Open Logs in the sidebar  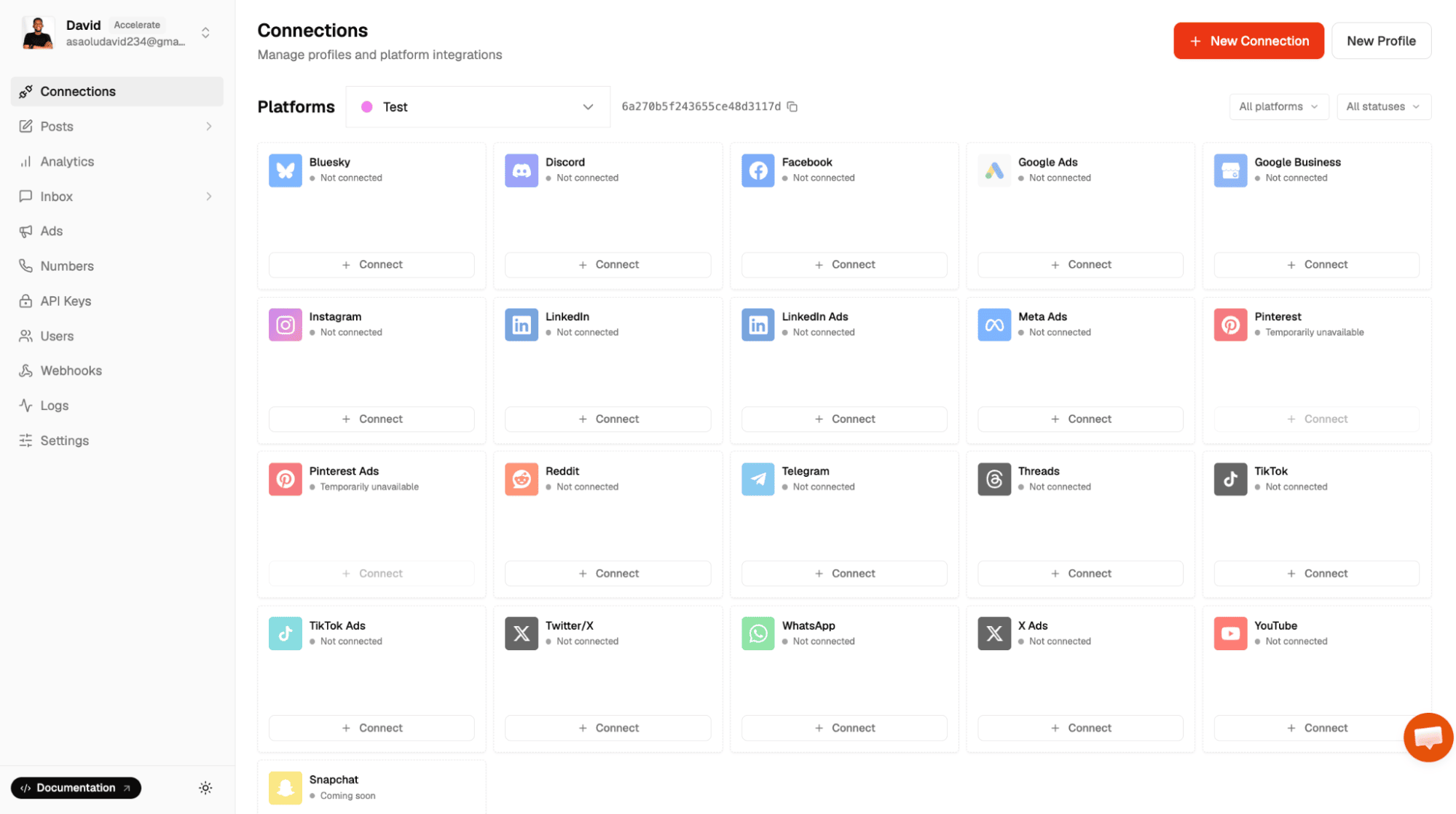(117, 406)
